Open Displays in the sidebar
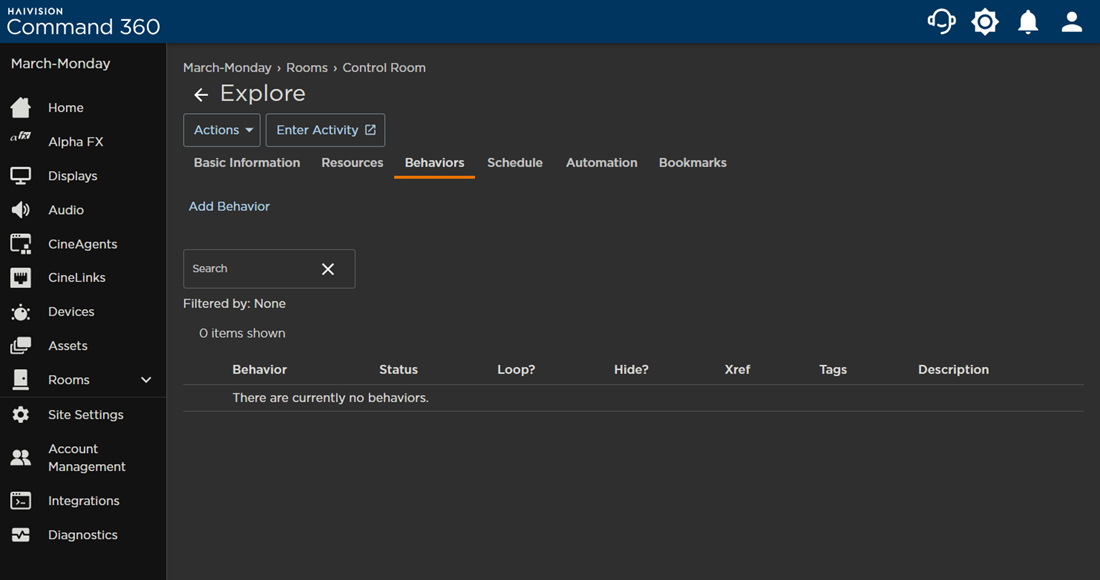 73,175
